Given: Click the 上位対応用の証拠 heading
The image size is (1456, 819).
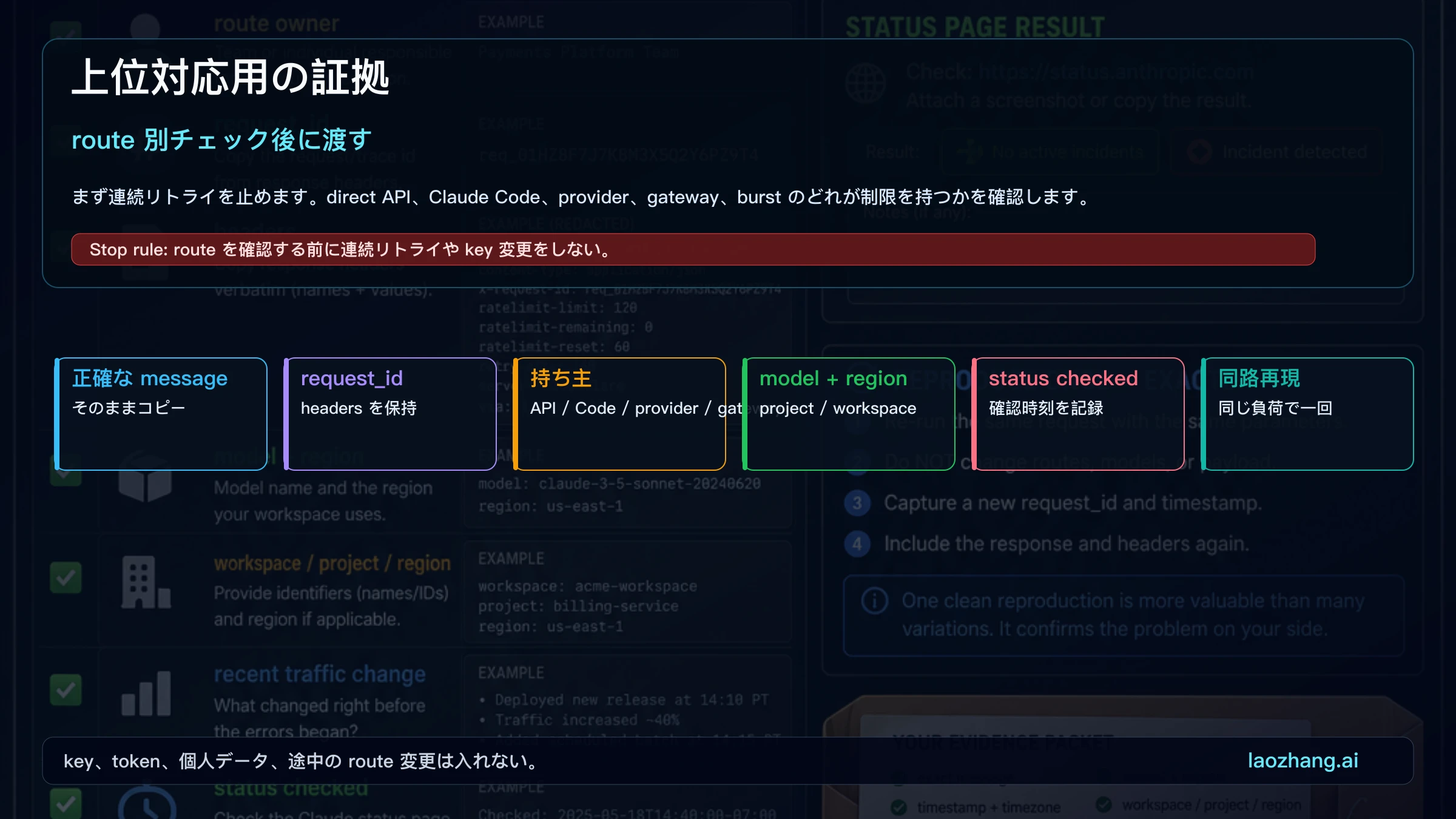Looking at the screenshot, I should pyautogui.click(x=231, y=78).
